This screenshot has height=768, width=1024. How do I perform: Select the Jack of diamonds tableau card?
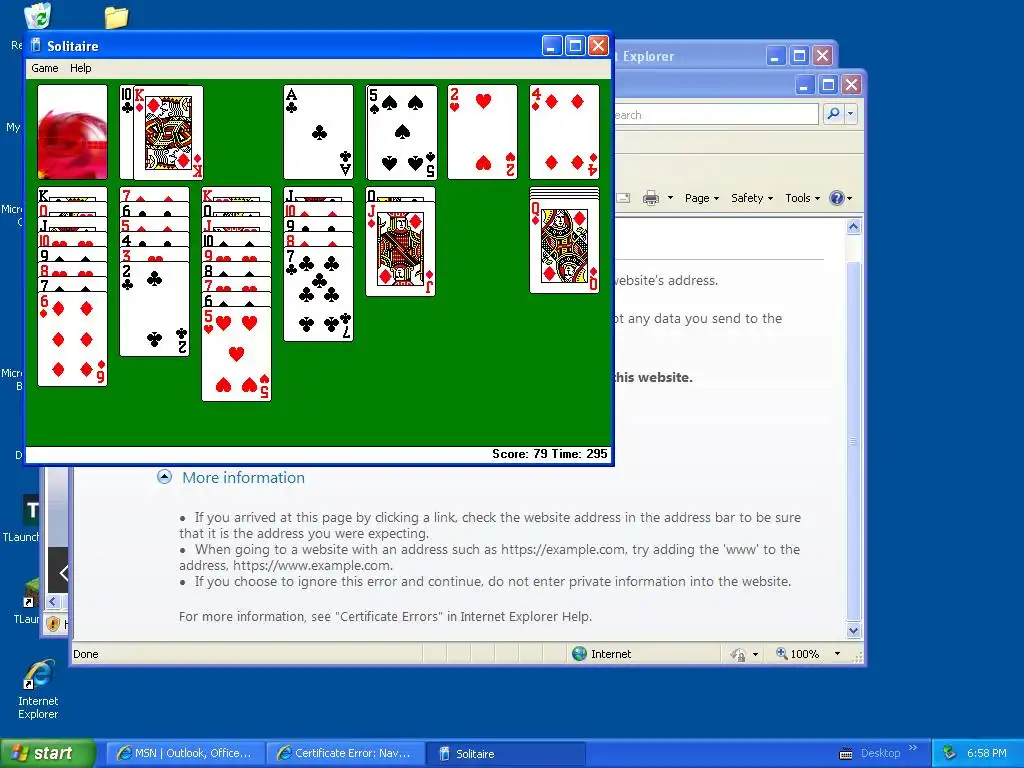click(401, 249)
